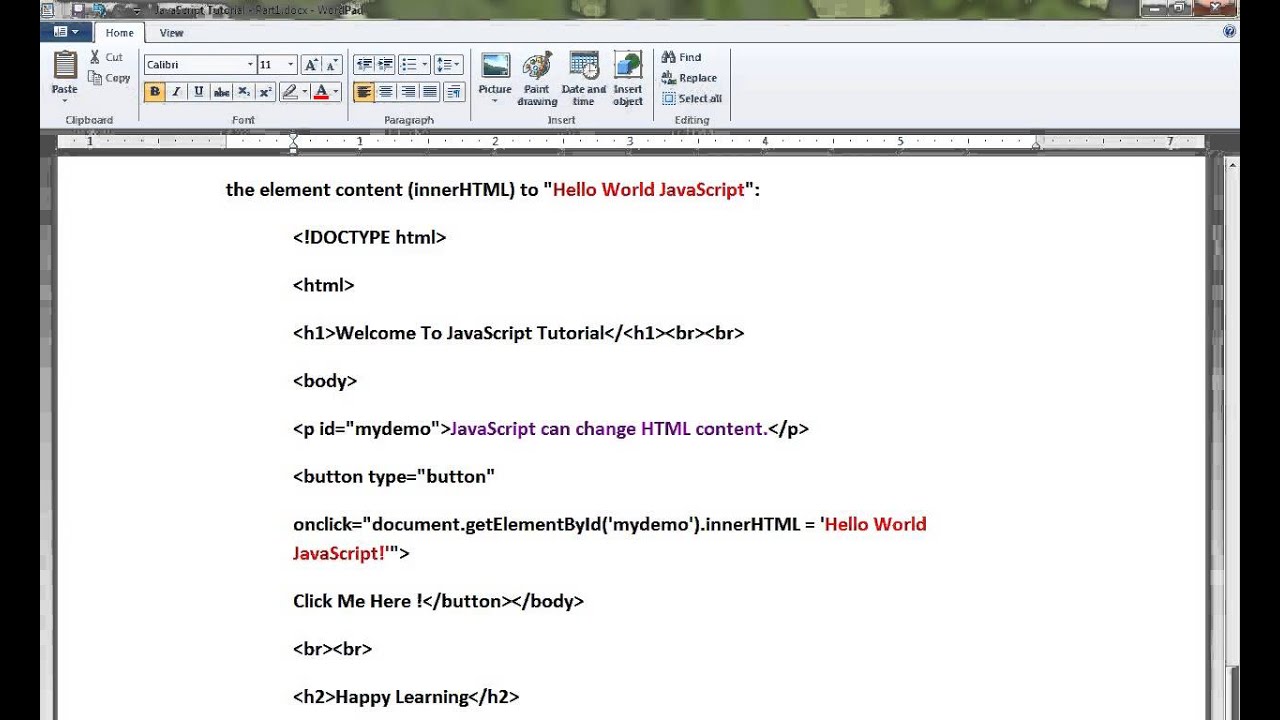Center the paragraph text
This screenshot has height=720, width=1280.
tap(386, 92)
